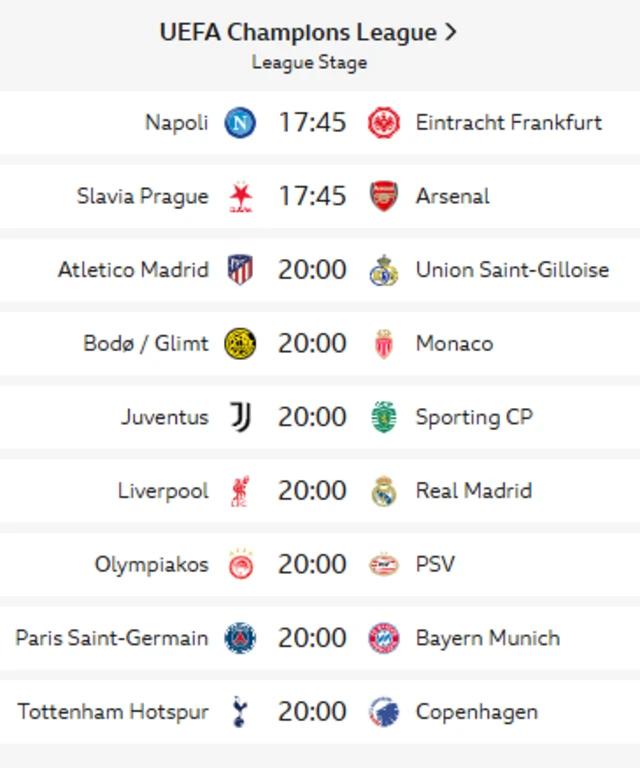Click the Napoli club crest
Viewport: 640px width, 768px height.
(240, 123)
